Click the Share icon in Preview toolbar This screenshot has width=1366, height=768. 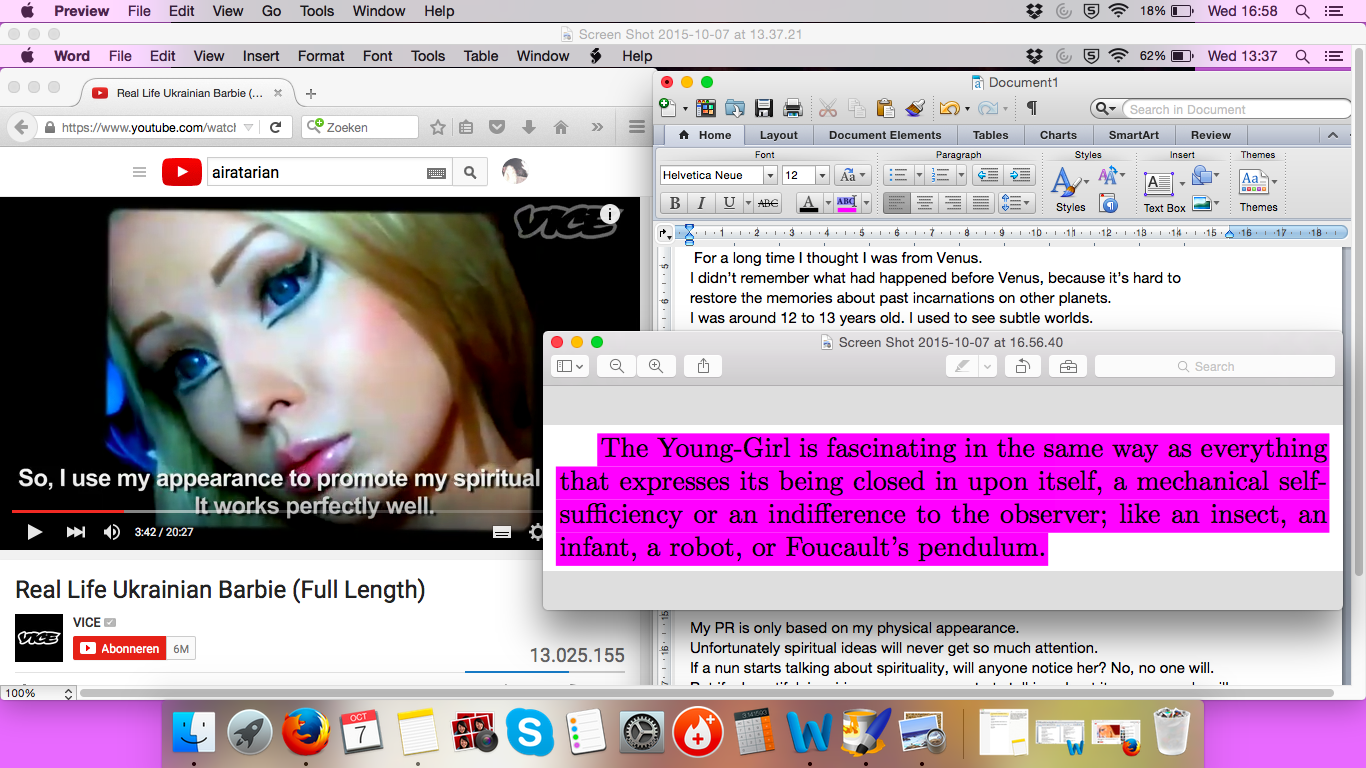[703, 367]
